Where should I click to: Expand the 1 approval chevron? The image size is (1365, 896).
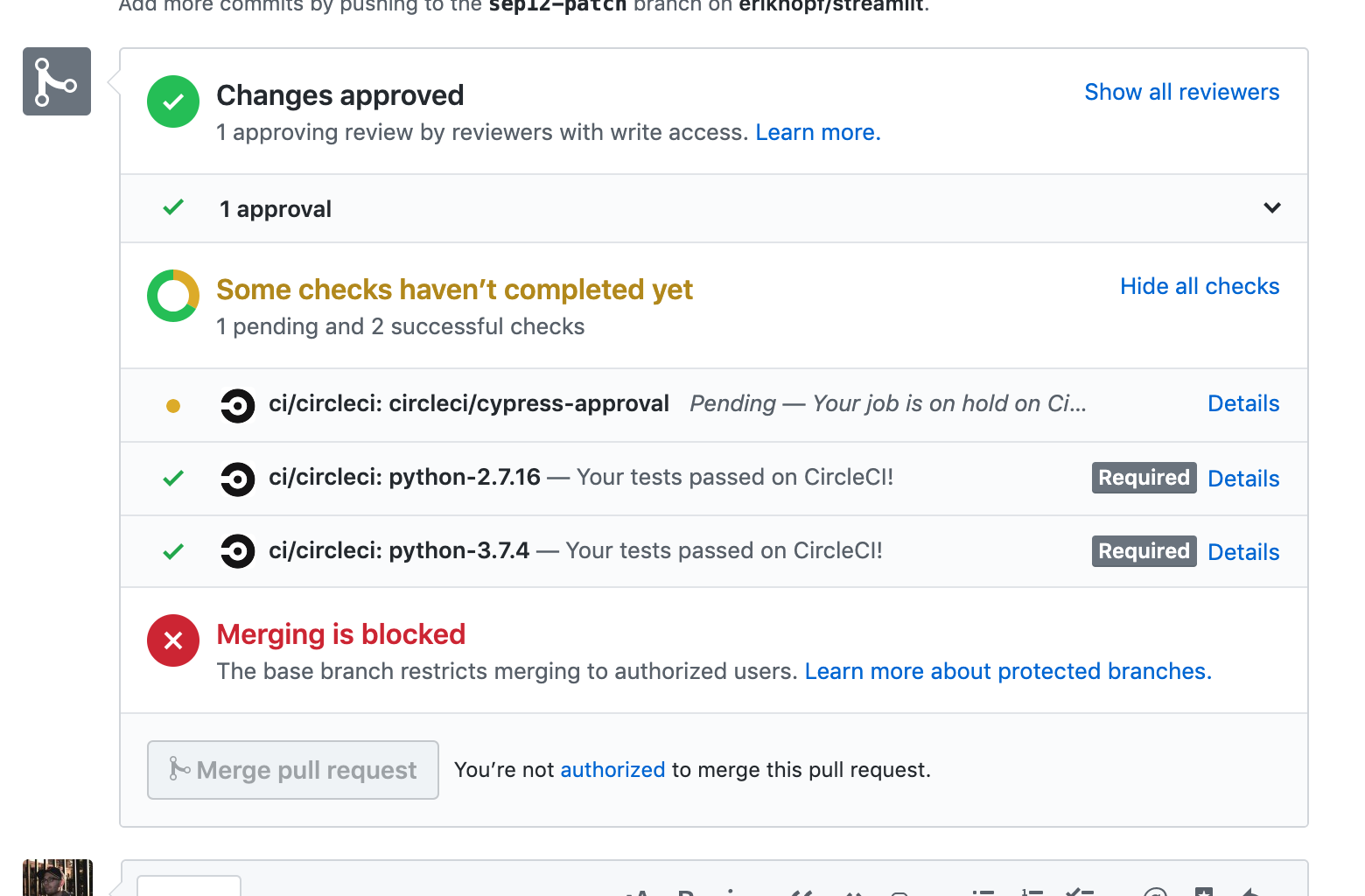(x=1272, y=208)
